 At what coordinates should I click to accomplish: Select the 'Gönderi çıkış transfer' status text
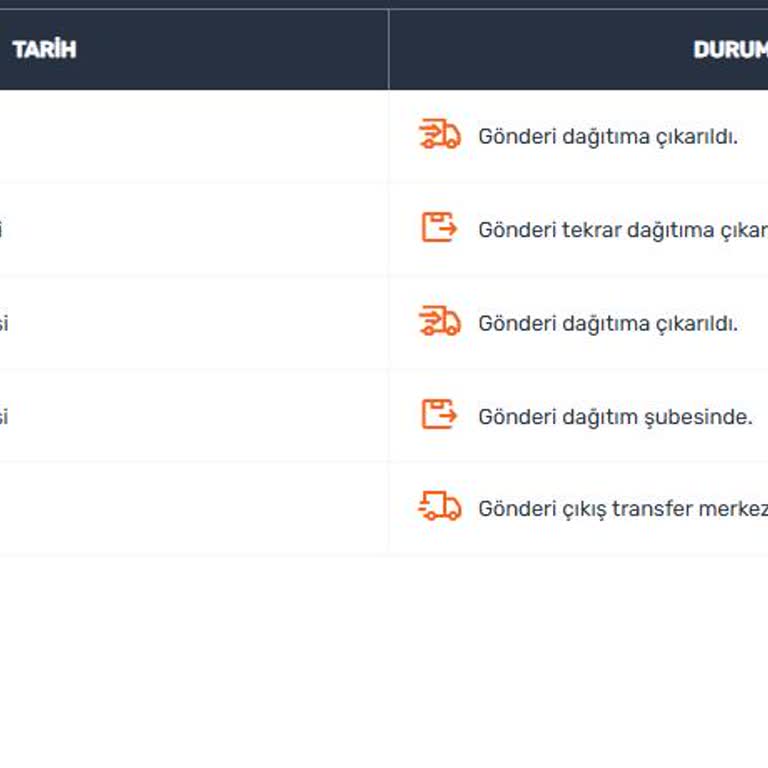(x=623, y=508)
